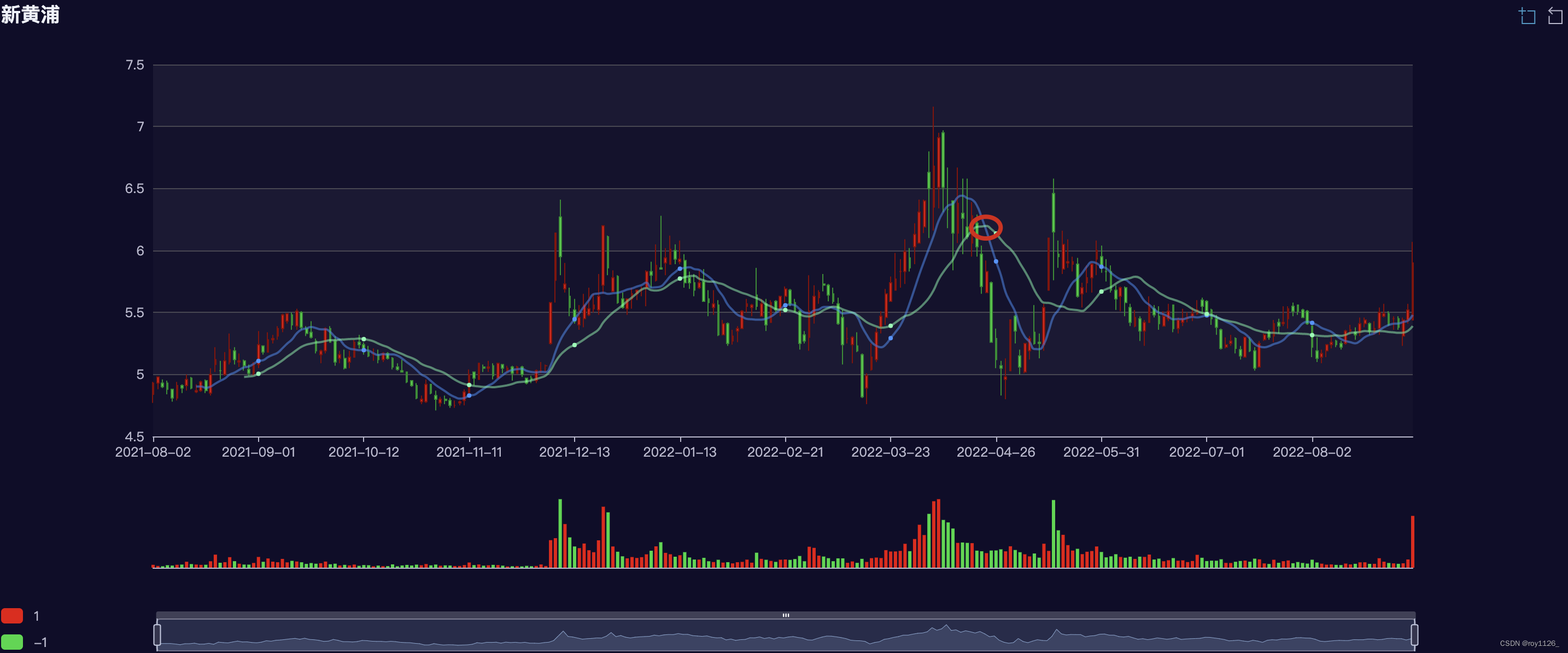1568x653 pixels.
Task: Toggle the red '1' legend swatch
Action: [11, 616]
